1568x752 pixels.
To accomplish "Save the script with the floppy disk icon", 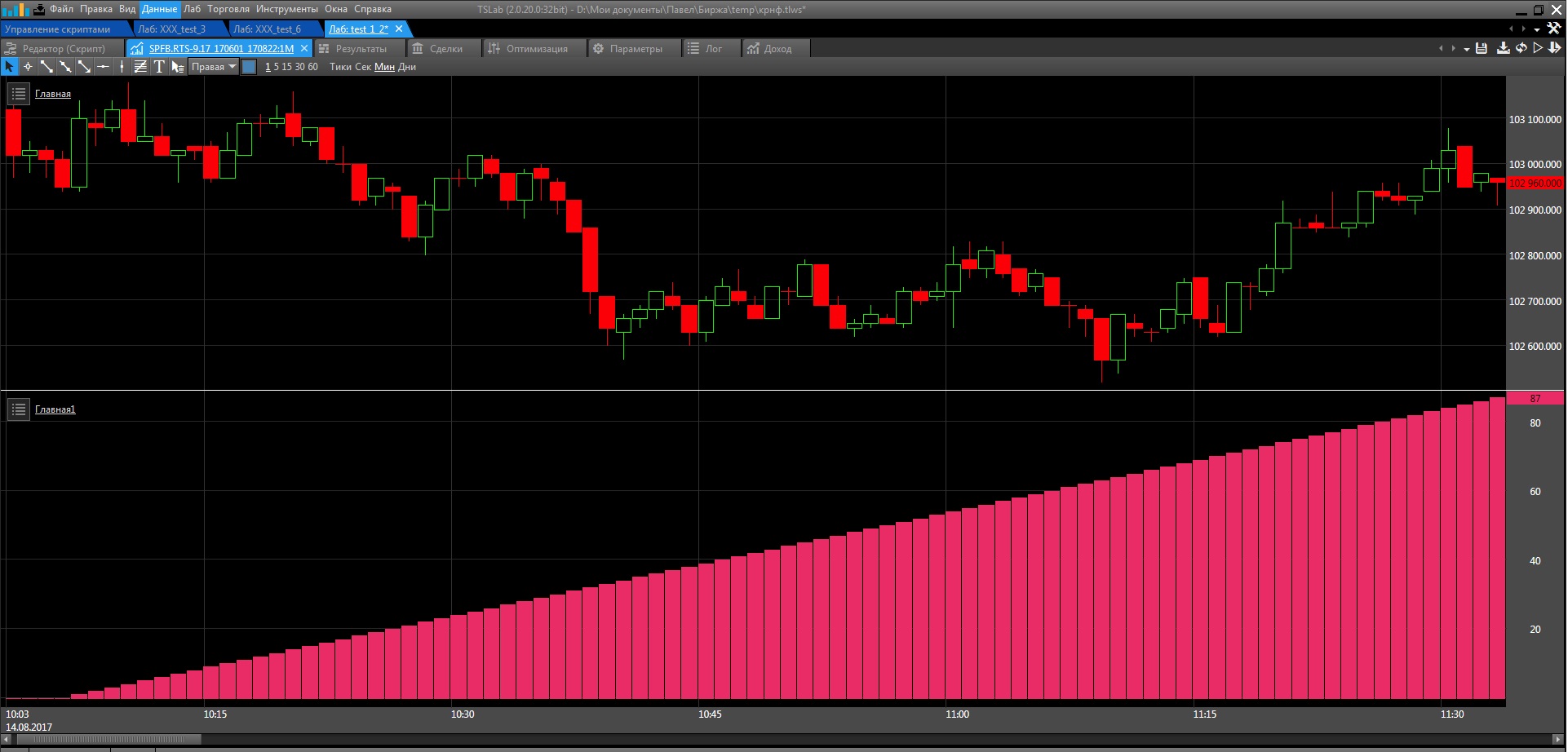I will click(x=1482, y=48).
